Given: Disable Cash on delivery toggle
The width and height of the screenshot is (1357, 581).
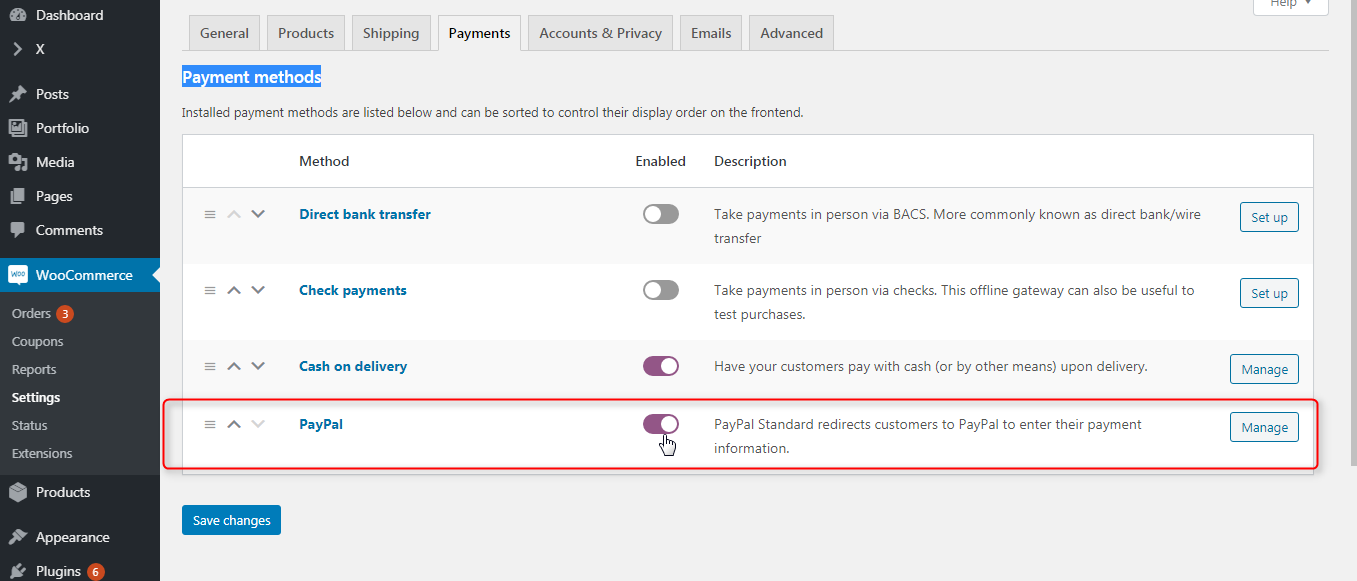Looking at the screenshot, I should click(661, 366).
